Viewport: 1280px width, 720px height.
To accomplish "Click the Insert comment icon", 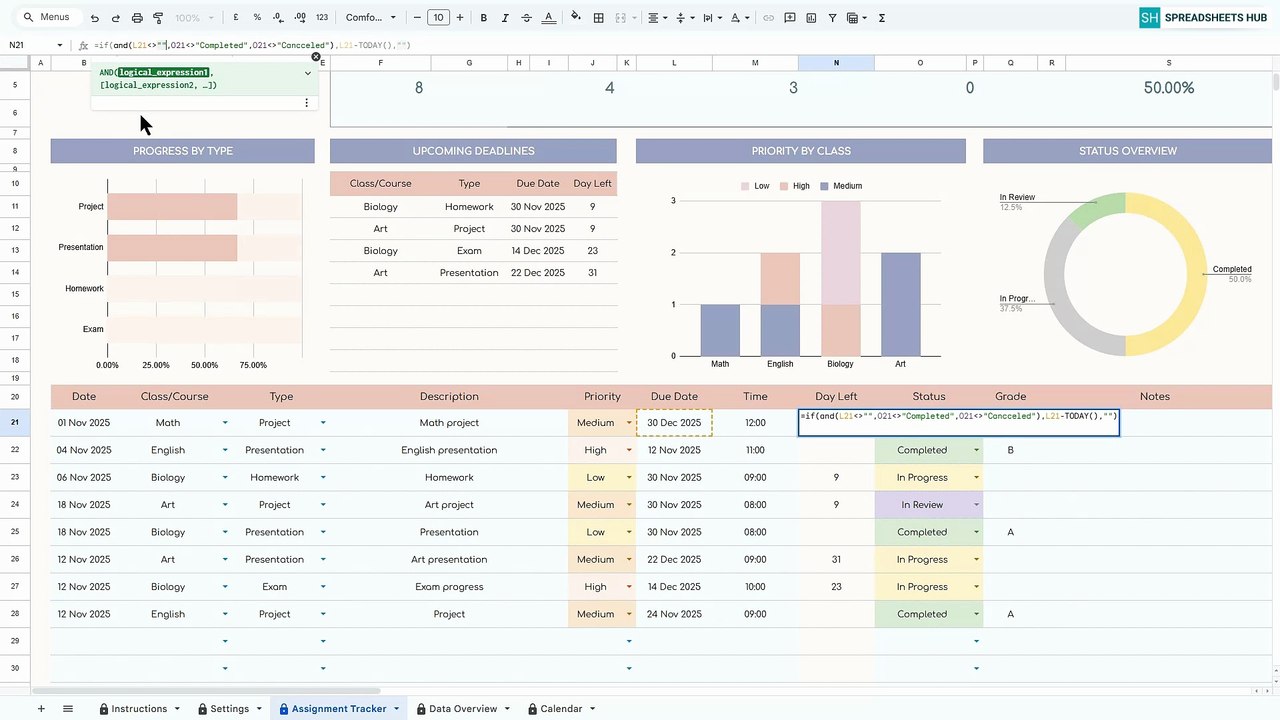I will [790, 18].
